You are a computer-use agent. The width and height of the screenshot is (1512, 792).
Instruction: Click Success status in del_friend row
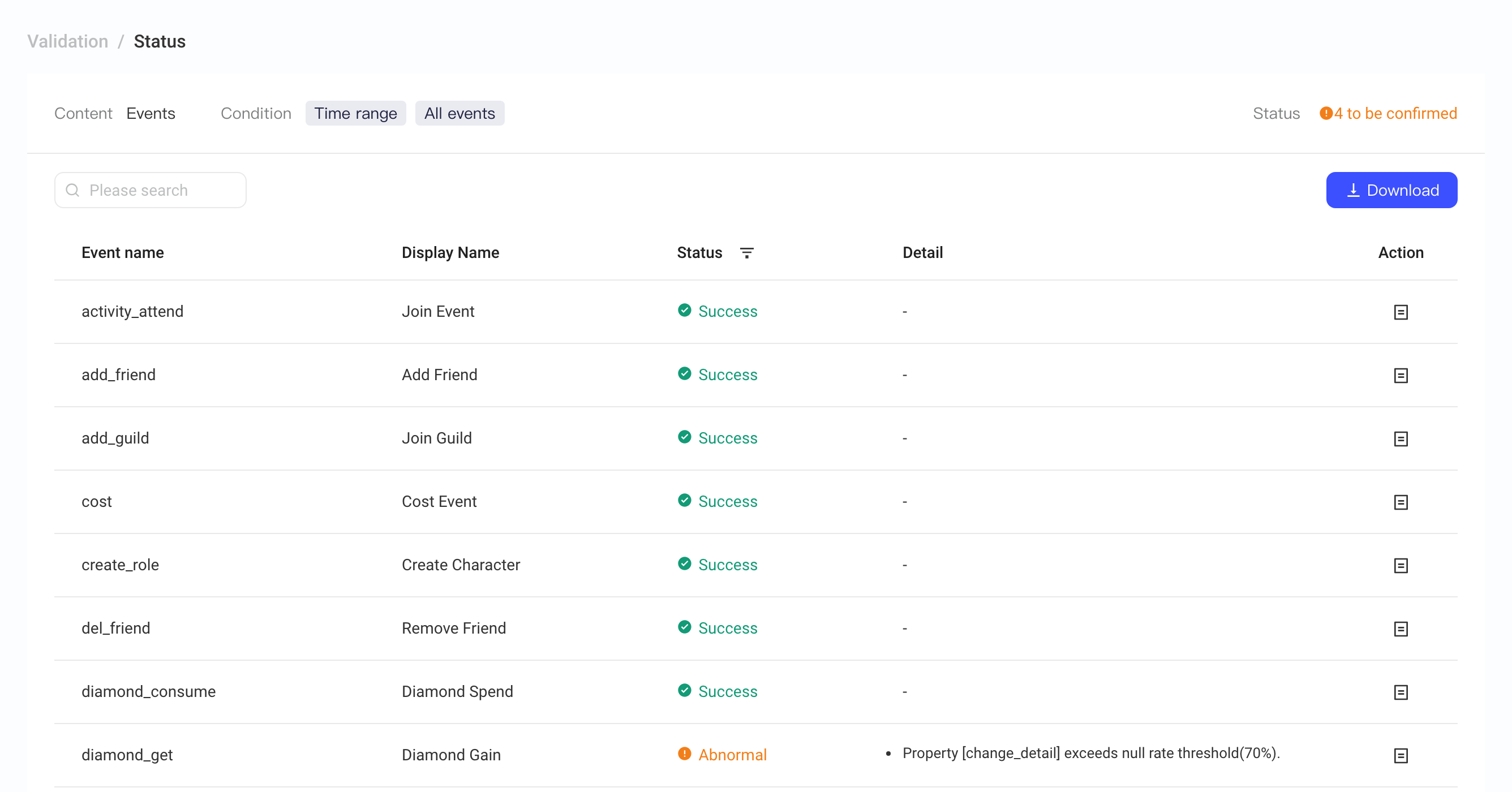[x=718, y=629]
